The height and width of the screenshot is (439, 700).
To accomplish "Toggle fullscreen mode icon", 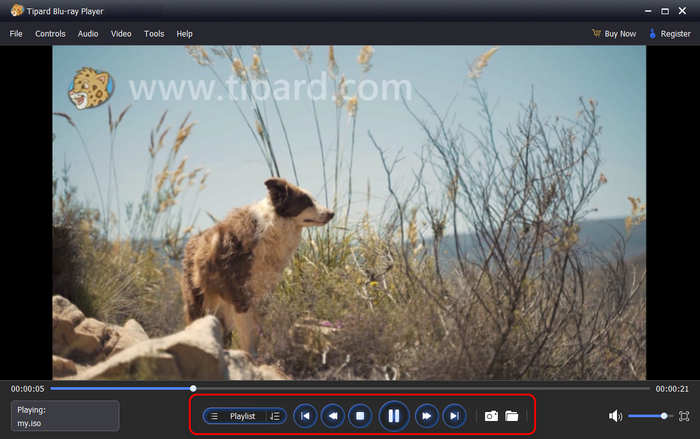I will 683,416.
